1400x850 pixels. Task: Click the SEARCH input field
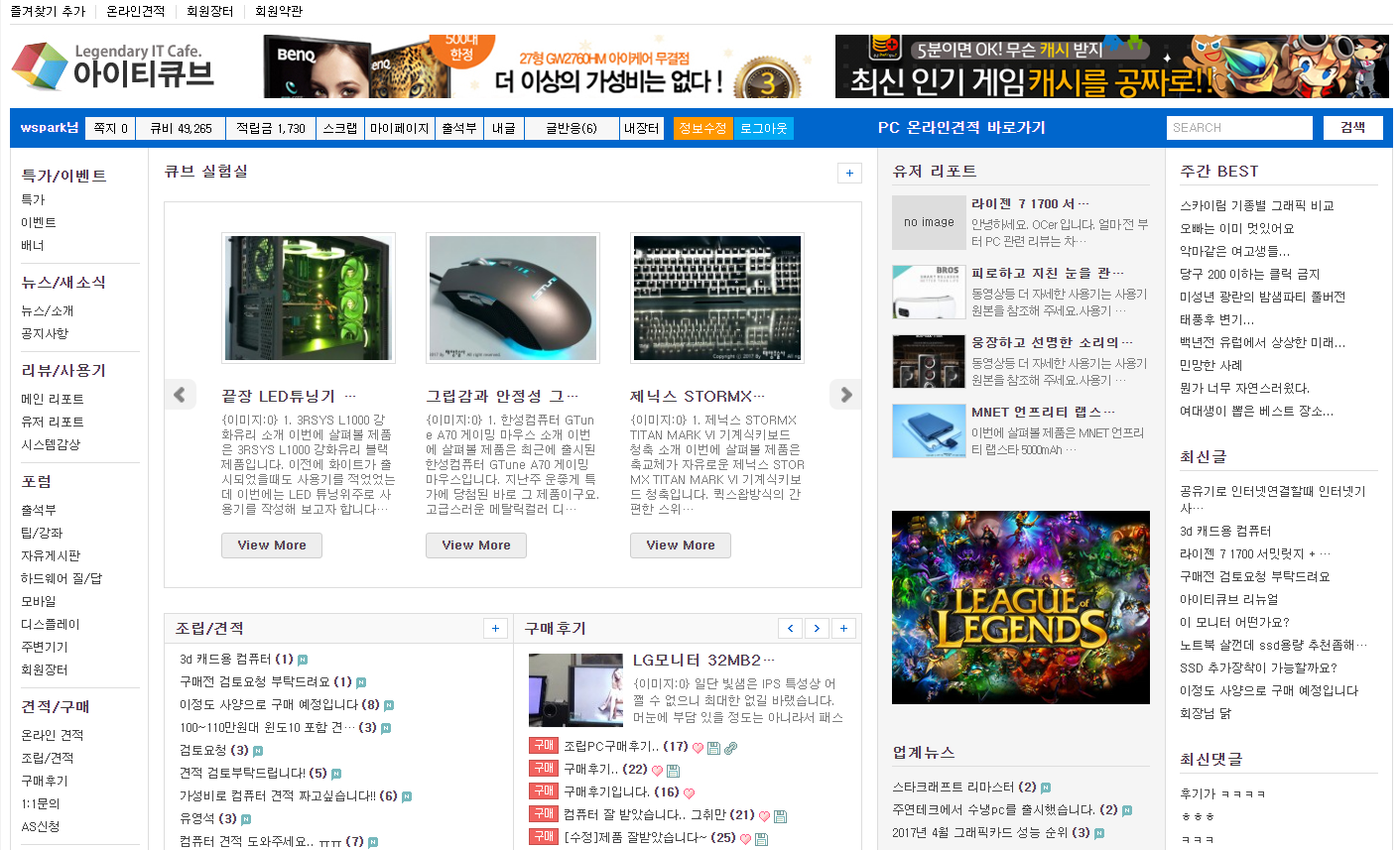coord(1238,128)
